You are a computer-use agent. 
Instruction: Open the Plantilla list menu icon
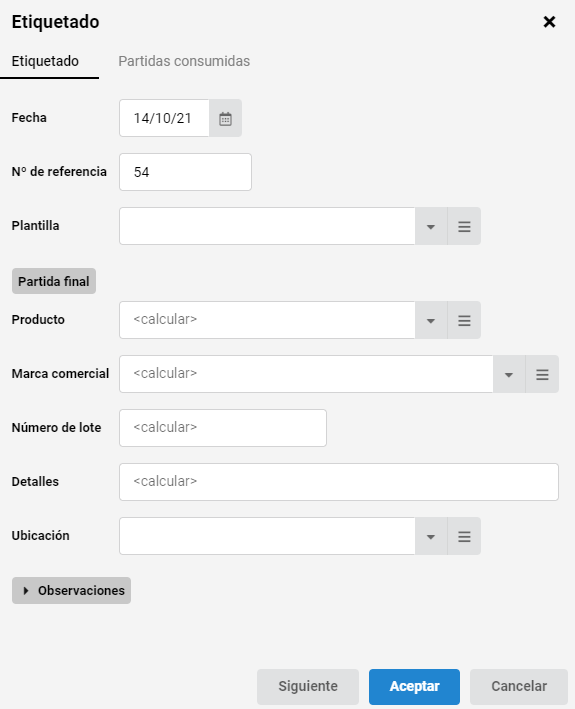point(464,226)
